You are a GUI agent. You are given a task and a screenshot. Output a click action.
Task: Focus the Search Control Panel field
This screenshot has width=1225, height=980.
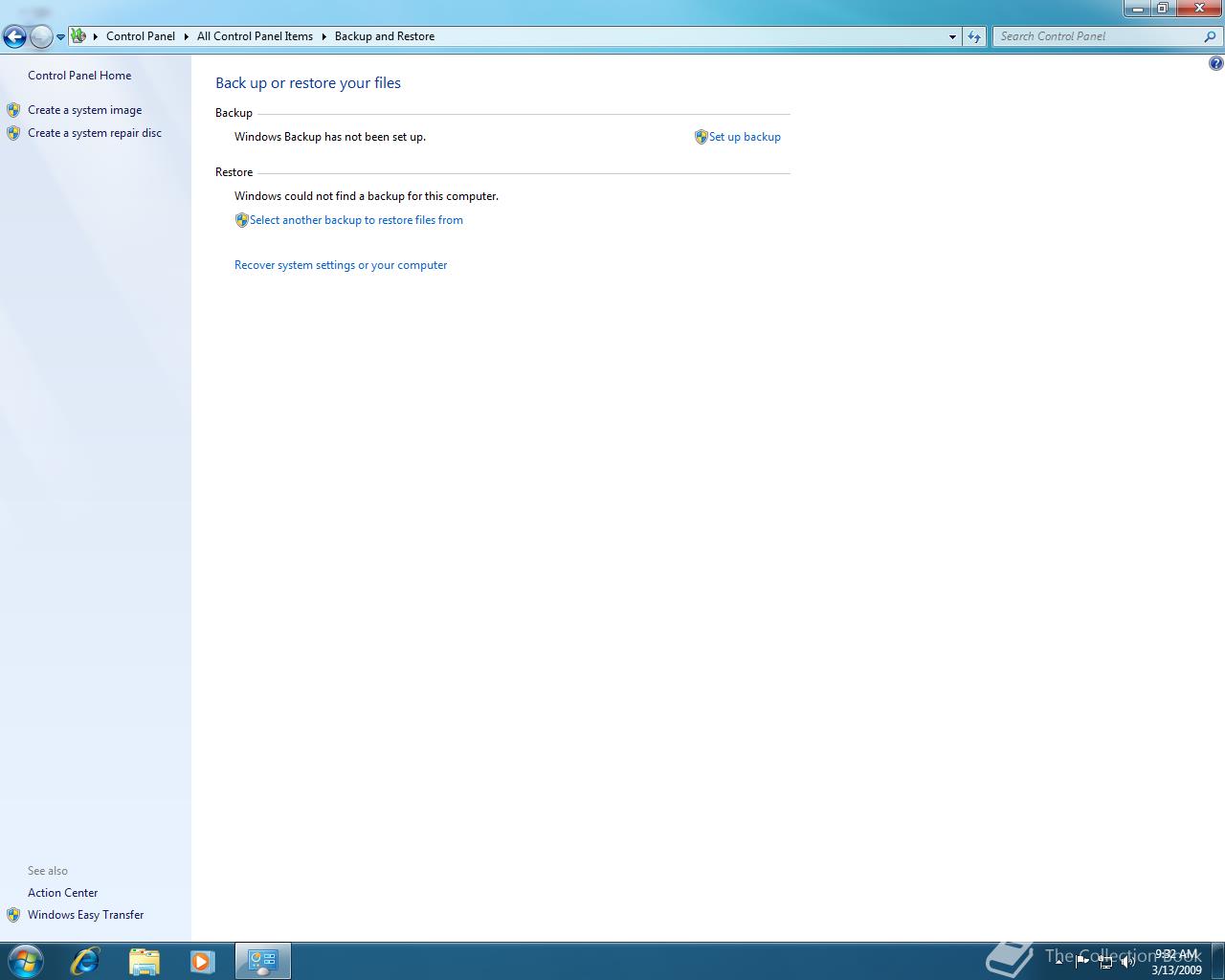[1099, 36]
